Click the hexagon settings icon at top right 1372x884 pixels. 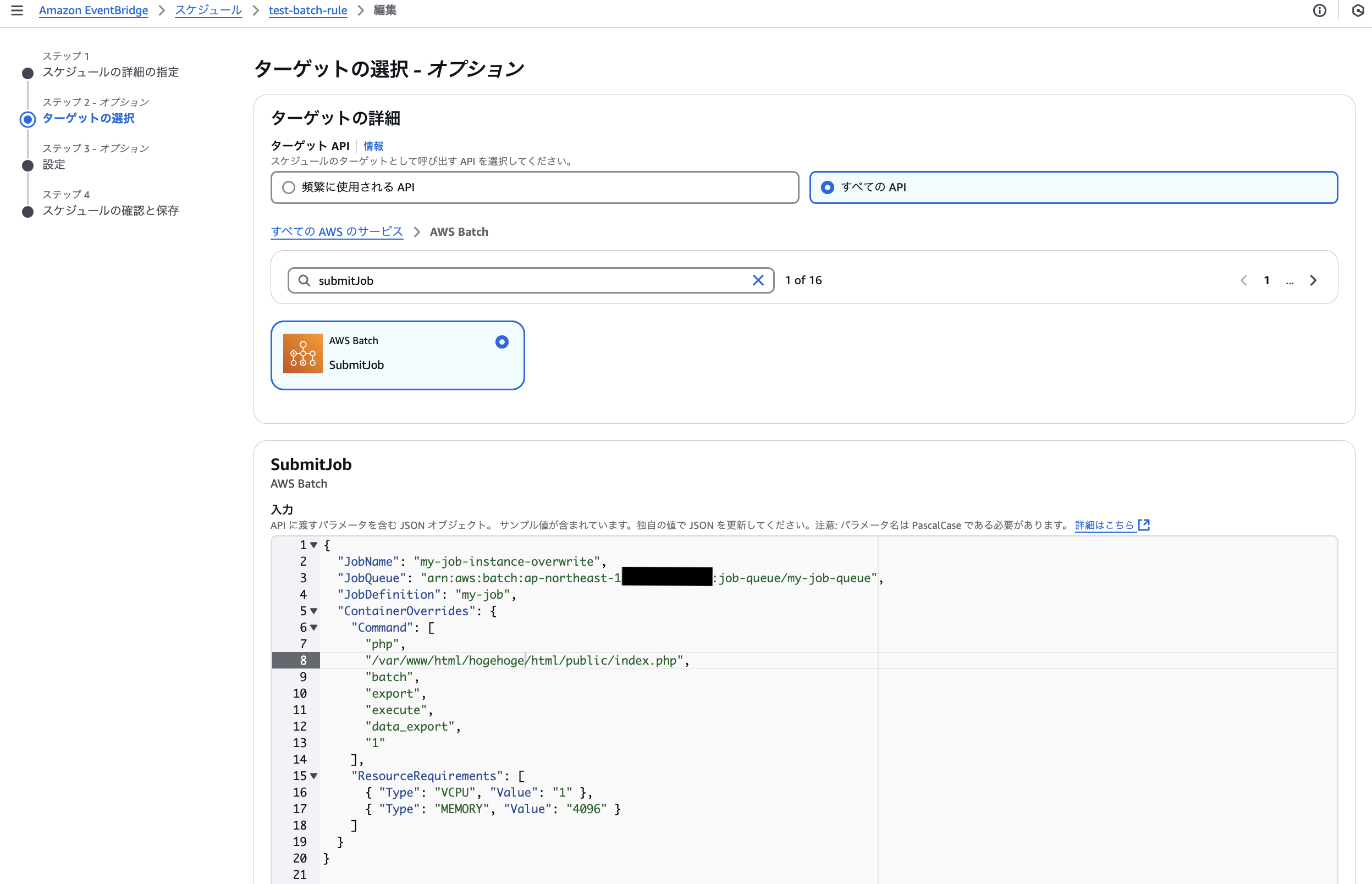click(1358, 10)
